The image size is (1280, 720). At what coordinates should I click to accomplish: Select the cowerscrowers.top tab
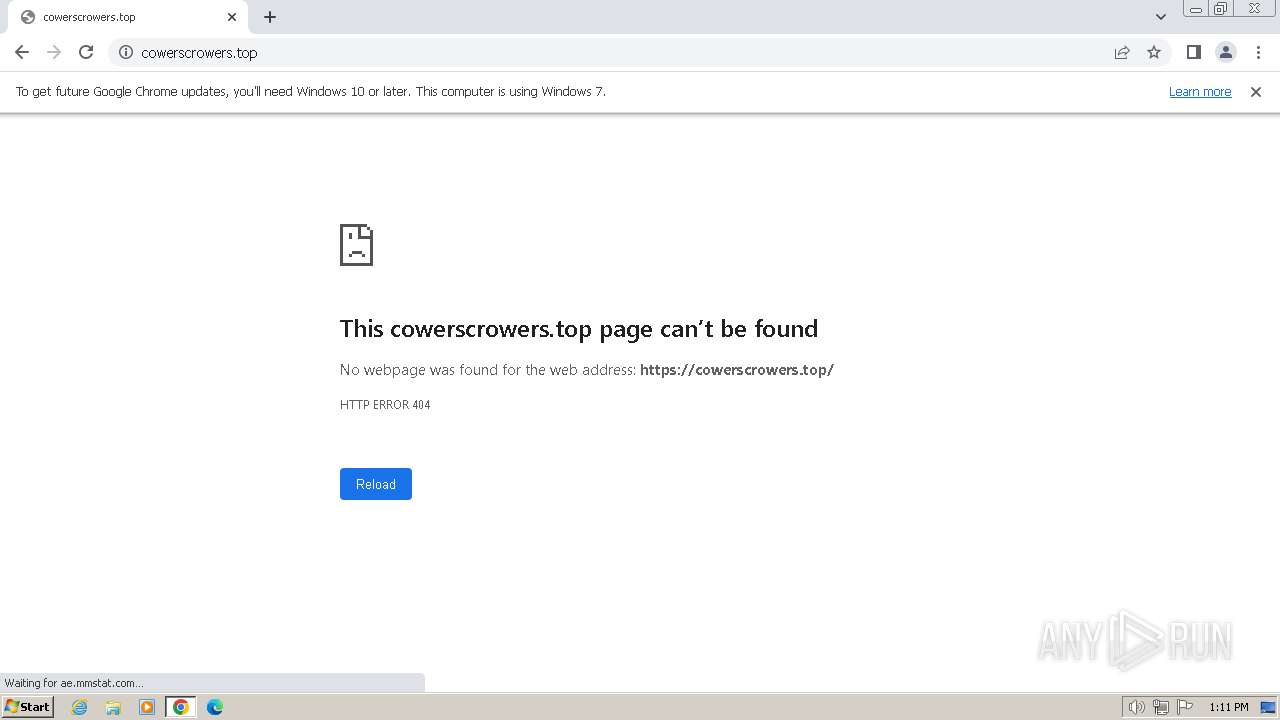tap(128, 17)
